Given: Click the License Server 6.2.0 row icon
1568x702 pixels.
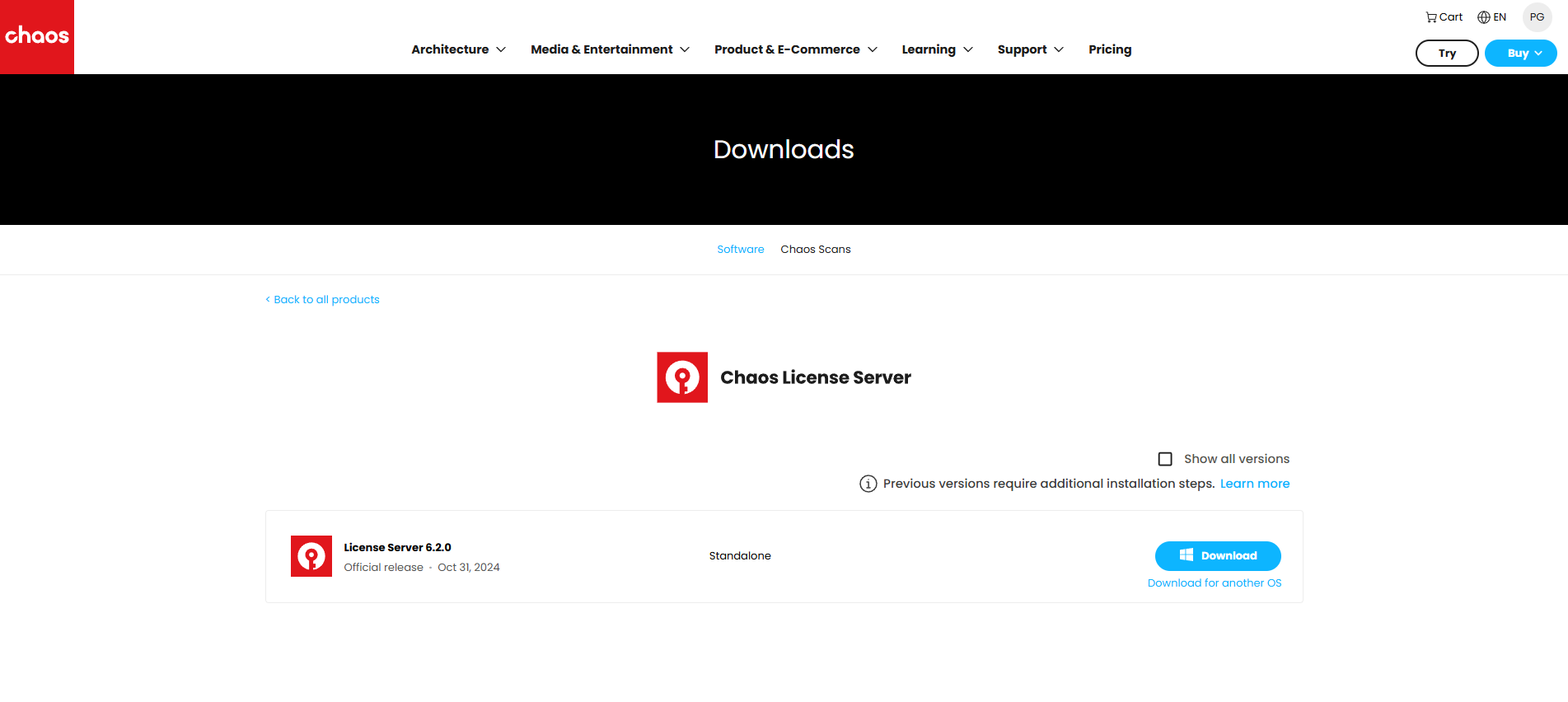Looking at the screenshot, I should pos(311,556).
